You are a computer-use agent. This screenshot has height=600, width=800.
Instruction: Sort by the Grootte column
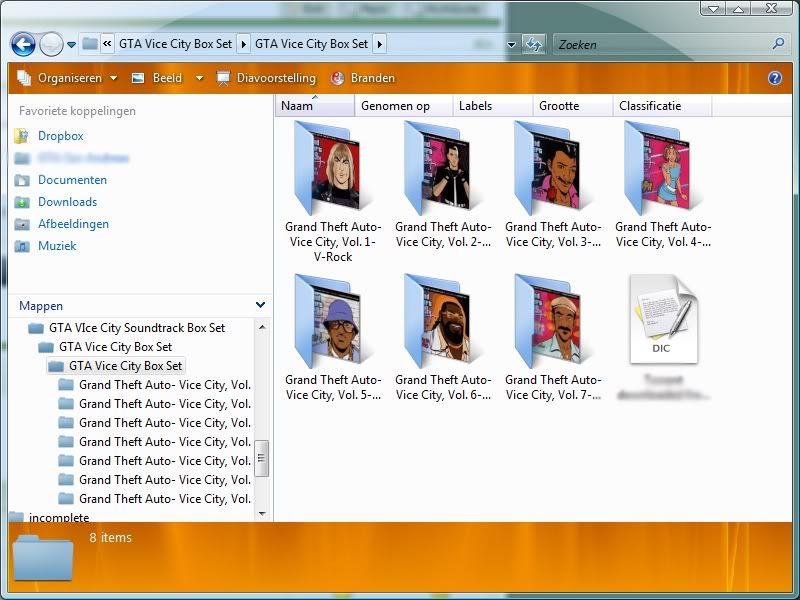(x=573, y=106)
